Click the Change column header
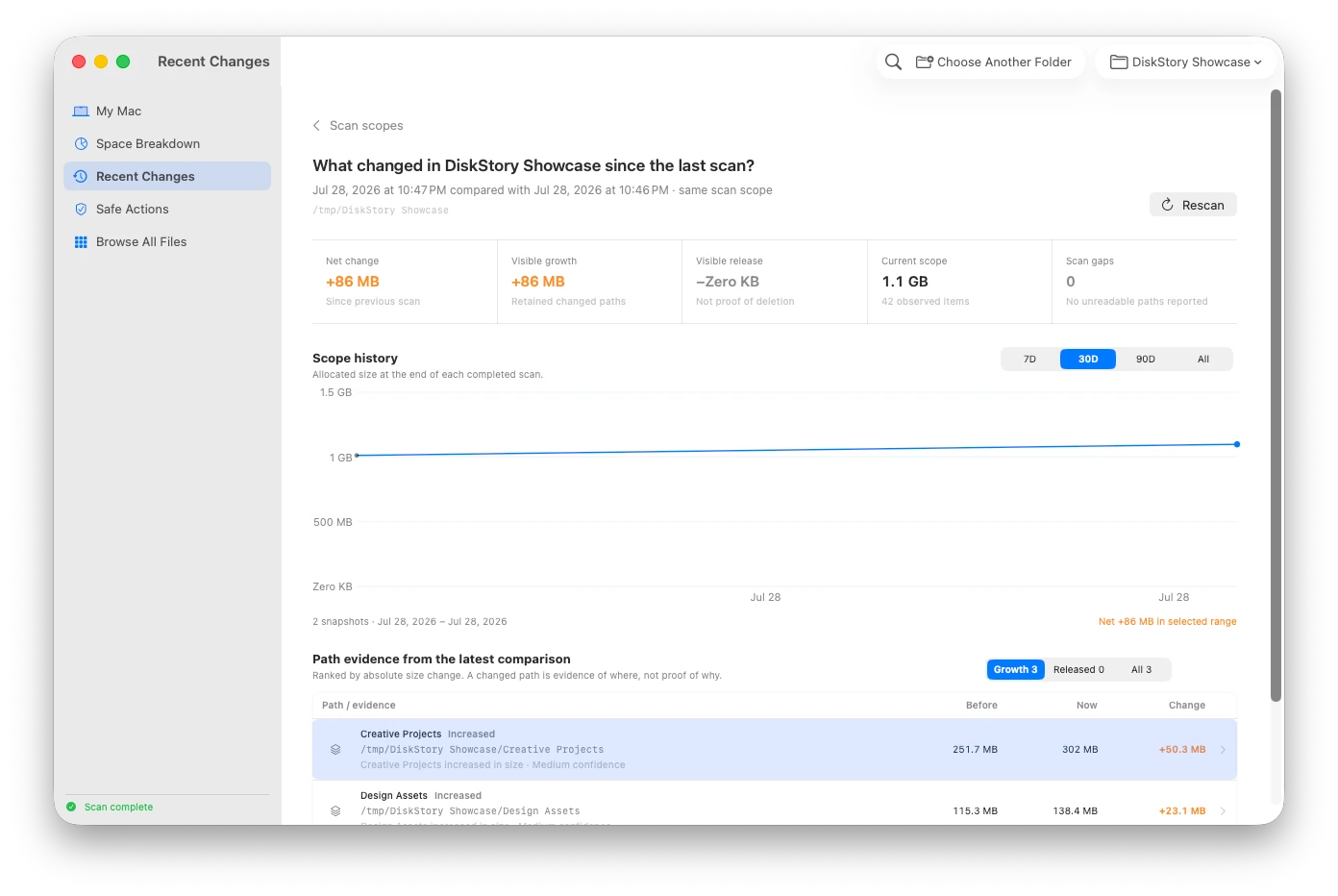 click(x=1187, y=706)
